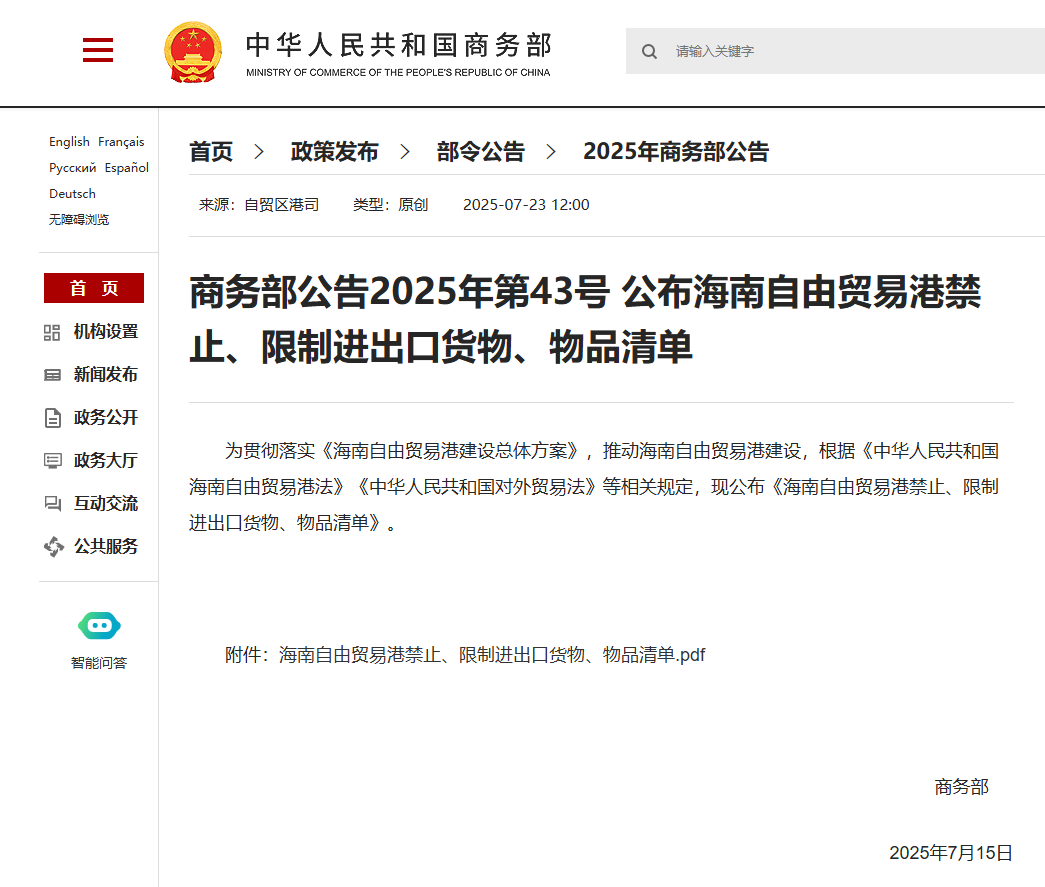
Task: Switch to Français language
Action: coord(121,141)
